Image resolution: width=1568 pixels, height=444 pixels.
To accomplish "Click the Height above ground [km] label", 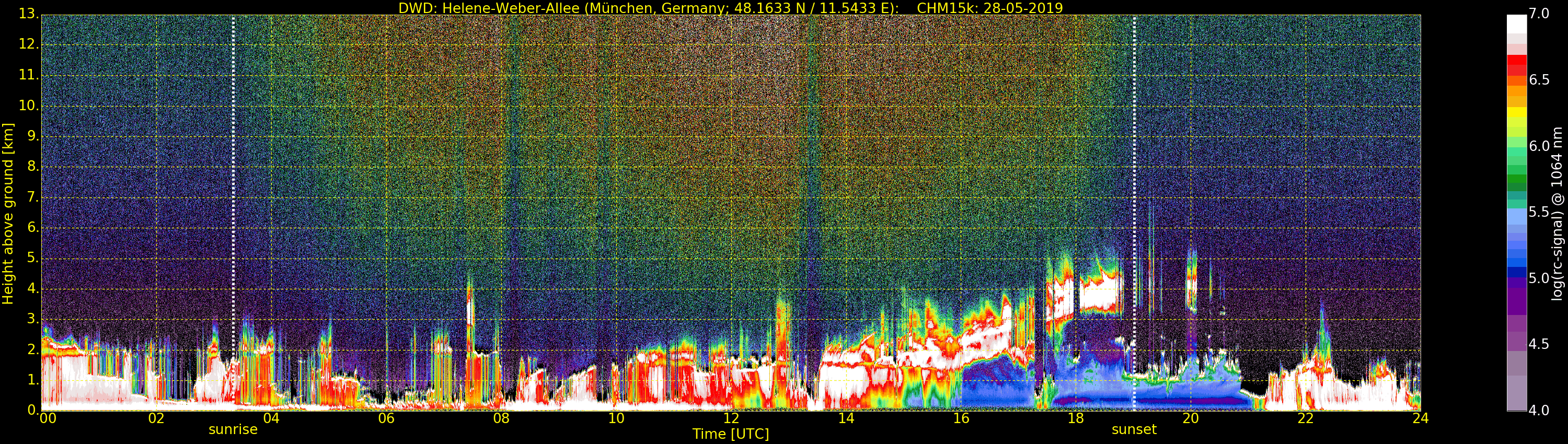I will click(x=8, y=214).
